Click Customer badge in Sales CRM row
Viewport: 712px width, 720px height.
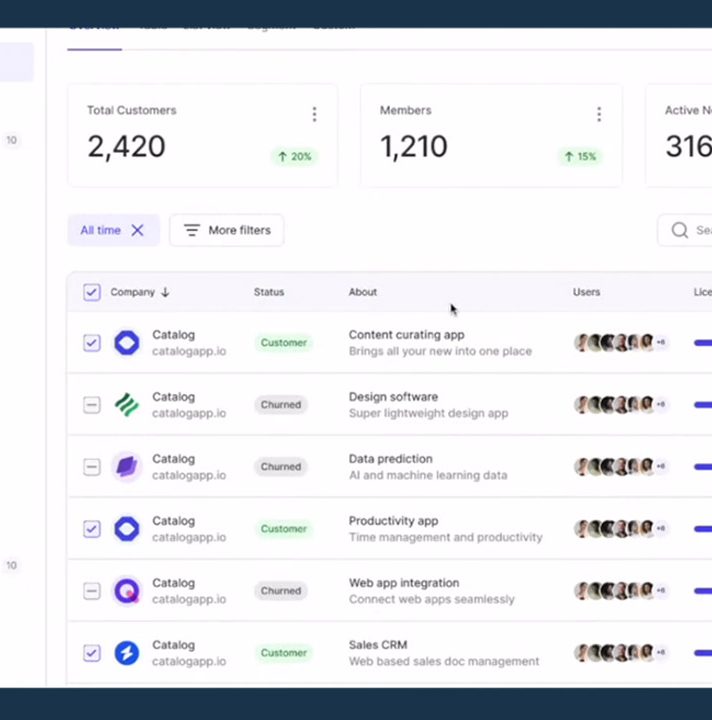(x=283, y=653)
